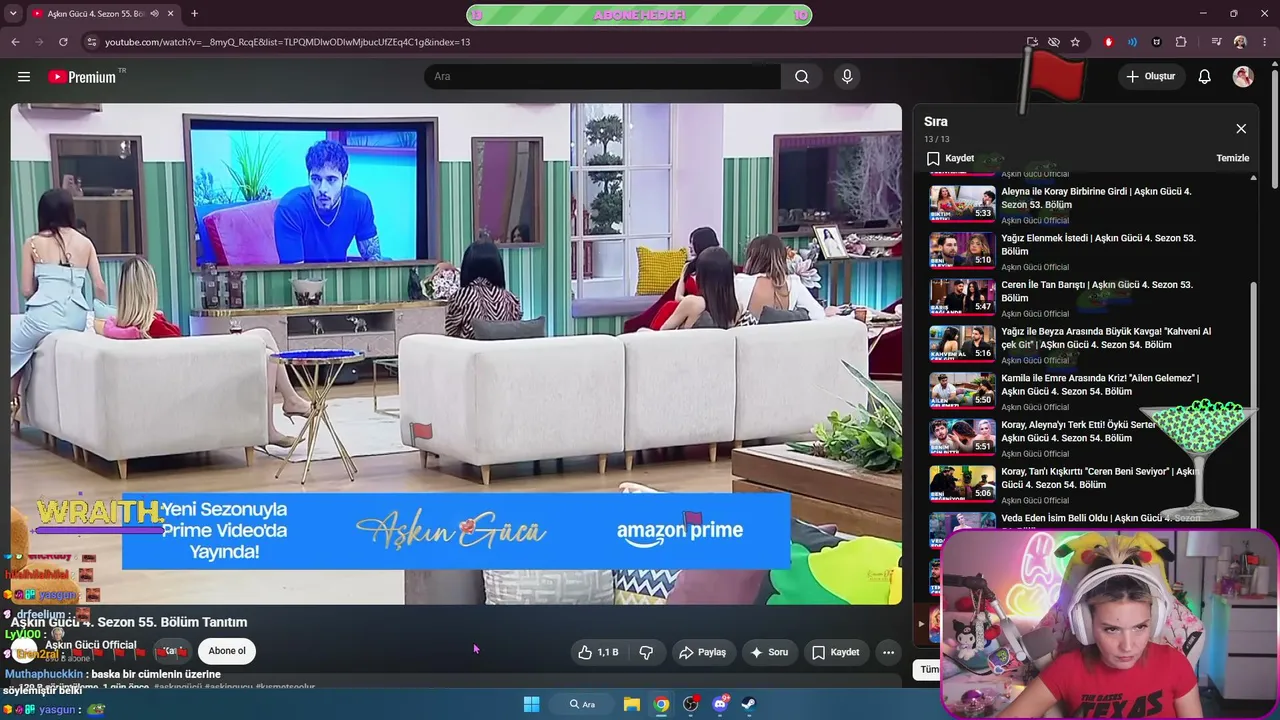
Task: Click the 5:06 duration thumbnail in queue
Action: click(962, 483)
